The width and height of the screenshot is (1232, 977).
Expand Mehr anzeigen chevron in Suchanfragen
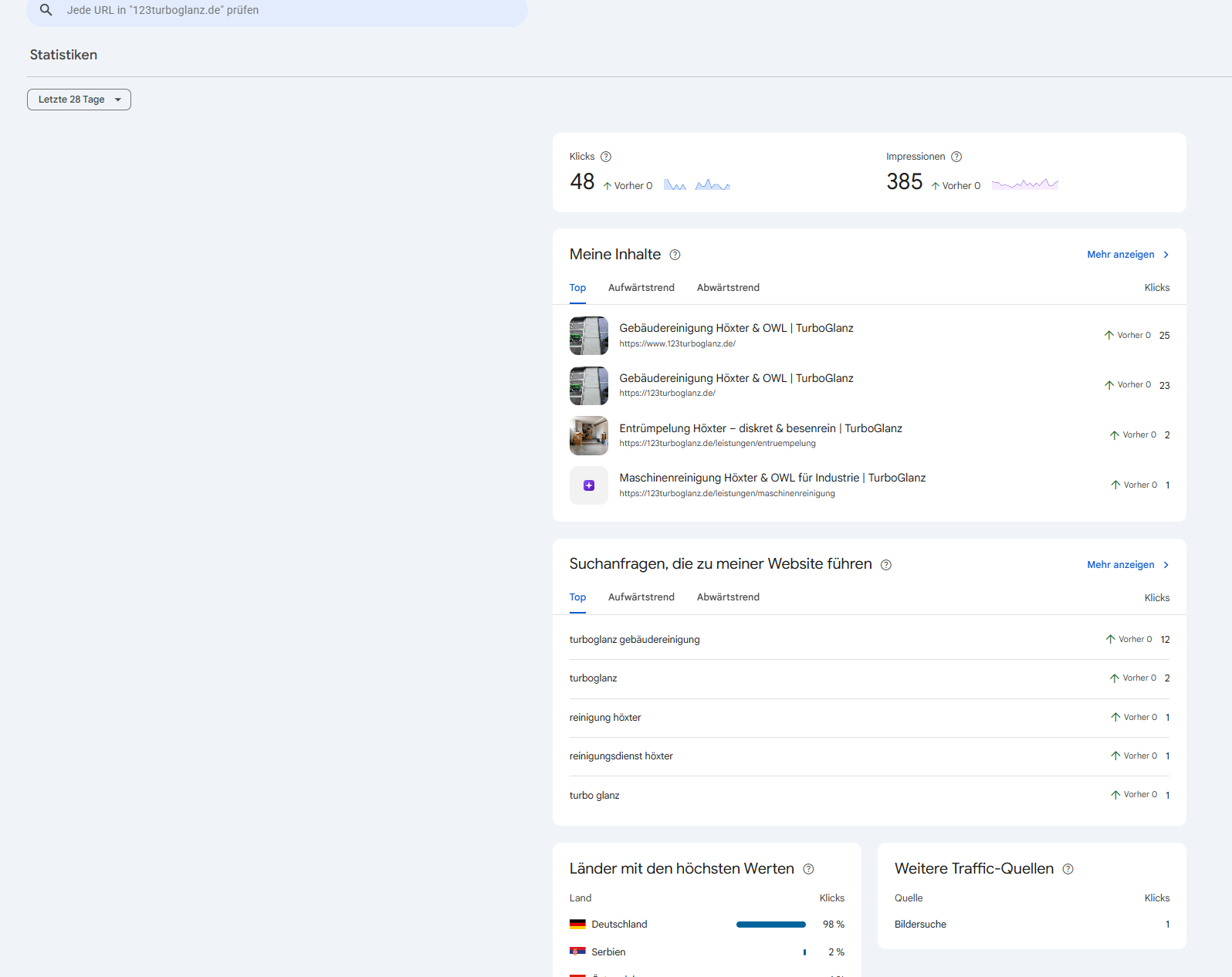click(x=1166, y=565)
